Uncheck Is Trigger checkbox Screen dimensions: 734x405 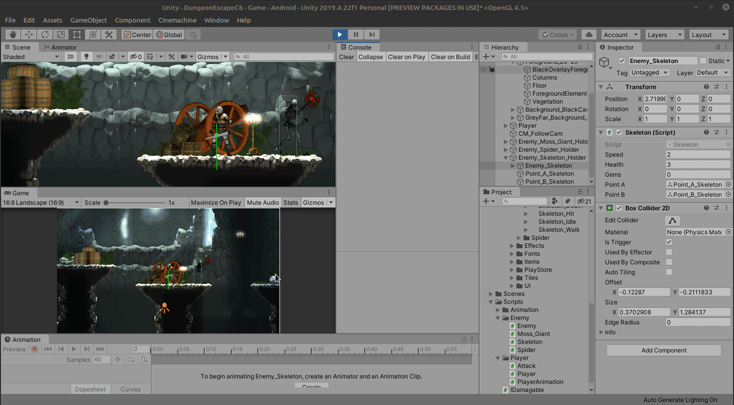[669, 242]
